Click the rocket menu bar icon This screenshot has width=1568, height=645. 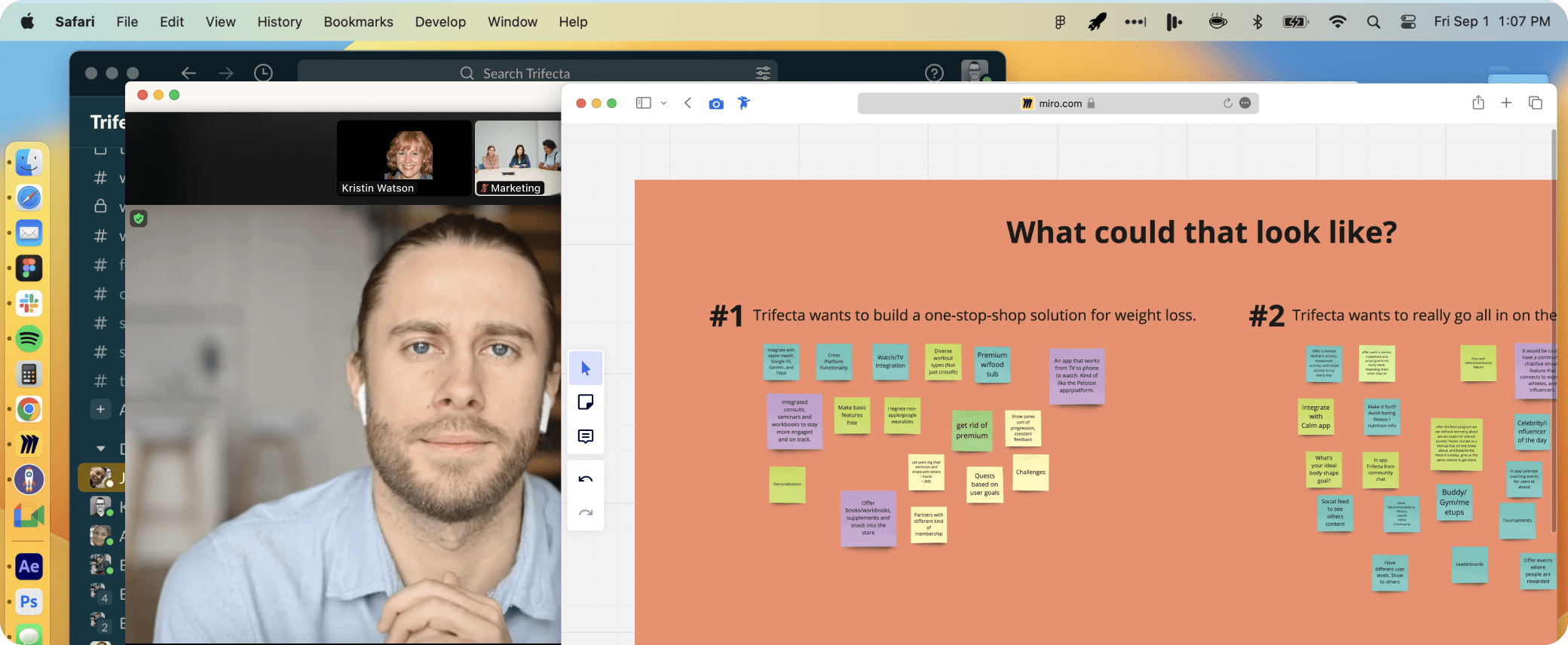[x=1097, y=22]
